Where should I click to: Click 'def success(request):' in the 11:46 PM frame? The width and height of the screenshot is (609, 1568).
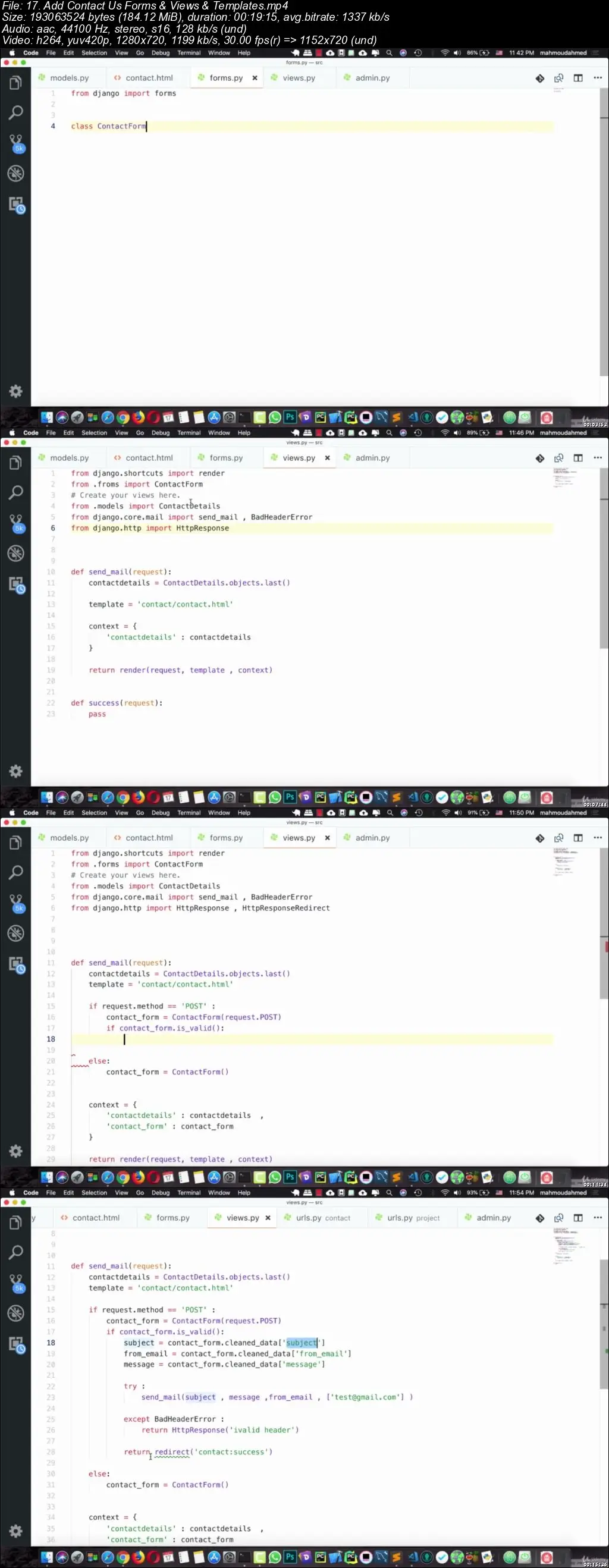pos(117,702)
